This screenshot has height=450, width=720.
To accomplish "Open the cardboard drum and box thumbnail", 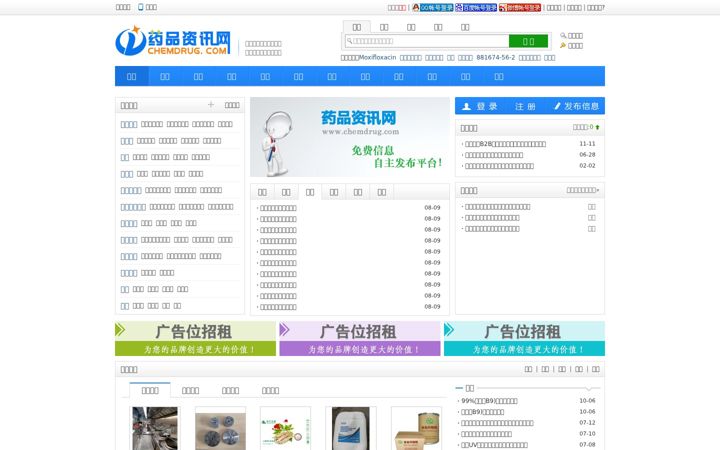I will [x=416, y=428].
